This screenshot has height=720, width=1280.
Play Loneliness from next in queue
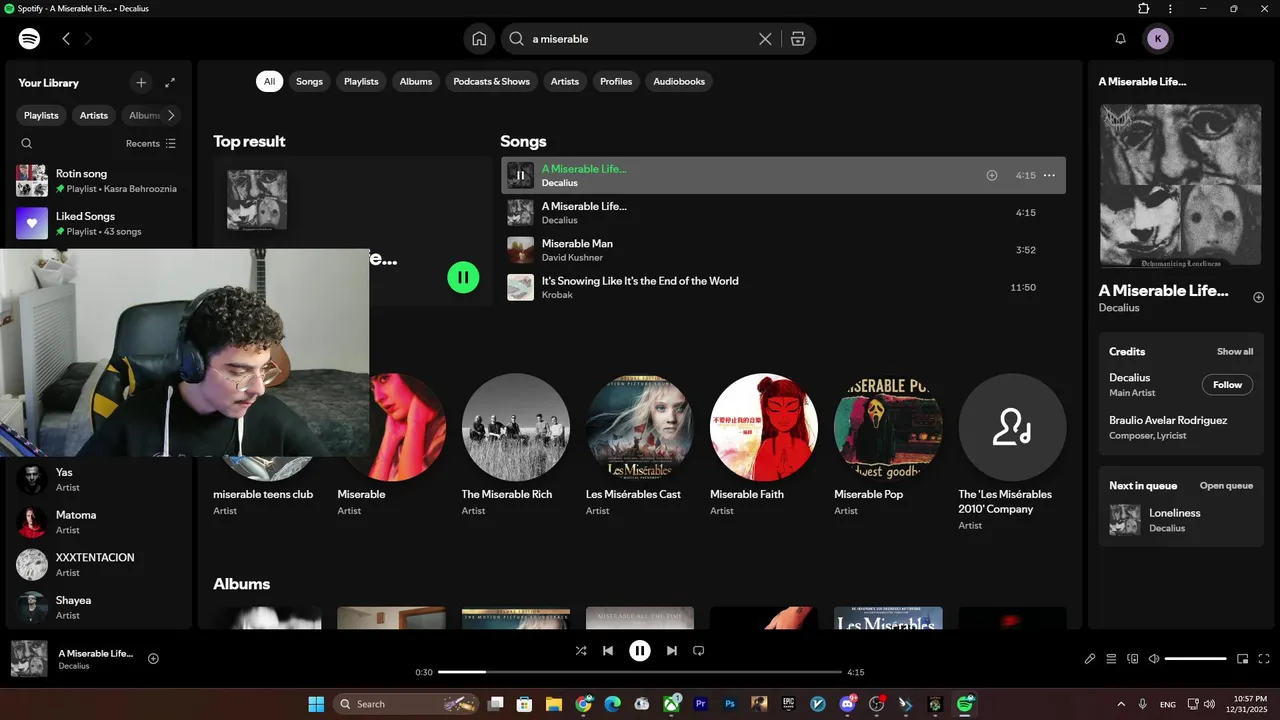point(1181,520)
